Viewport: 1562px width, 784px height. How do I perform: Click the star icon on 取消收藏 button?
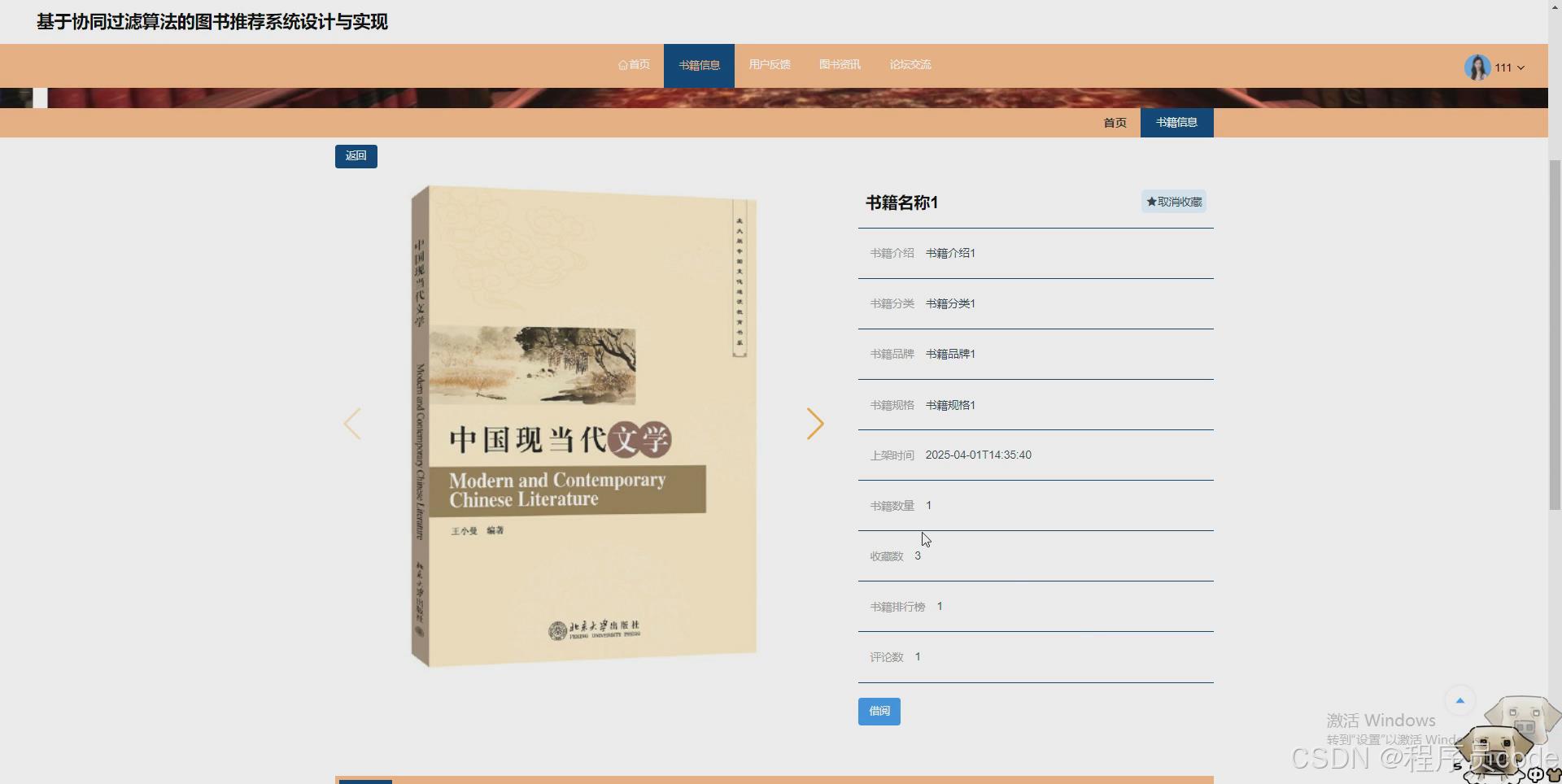1150,201
